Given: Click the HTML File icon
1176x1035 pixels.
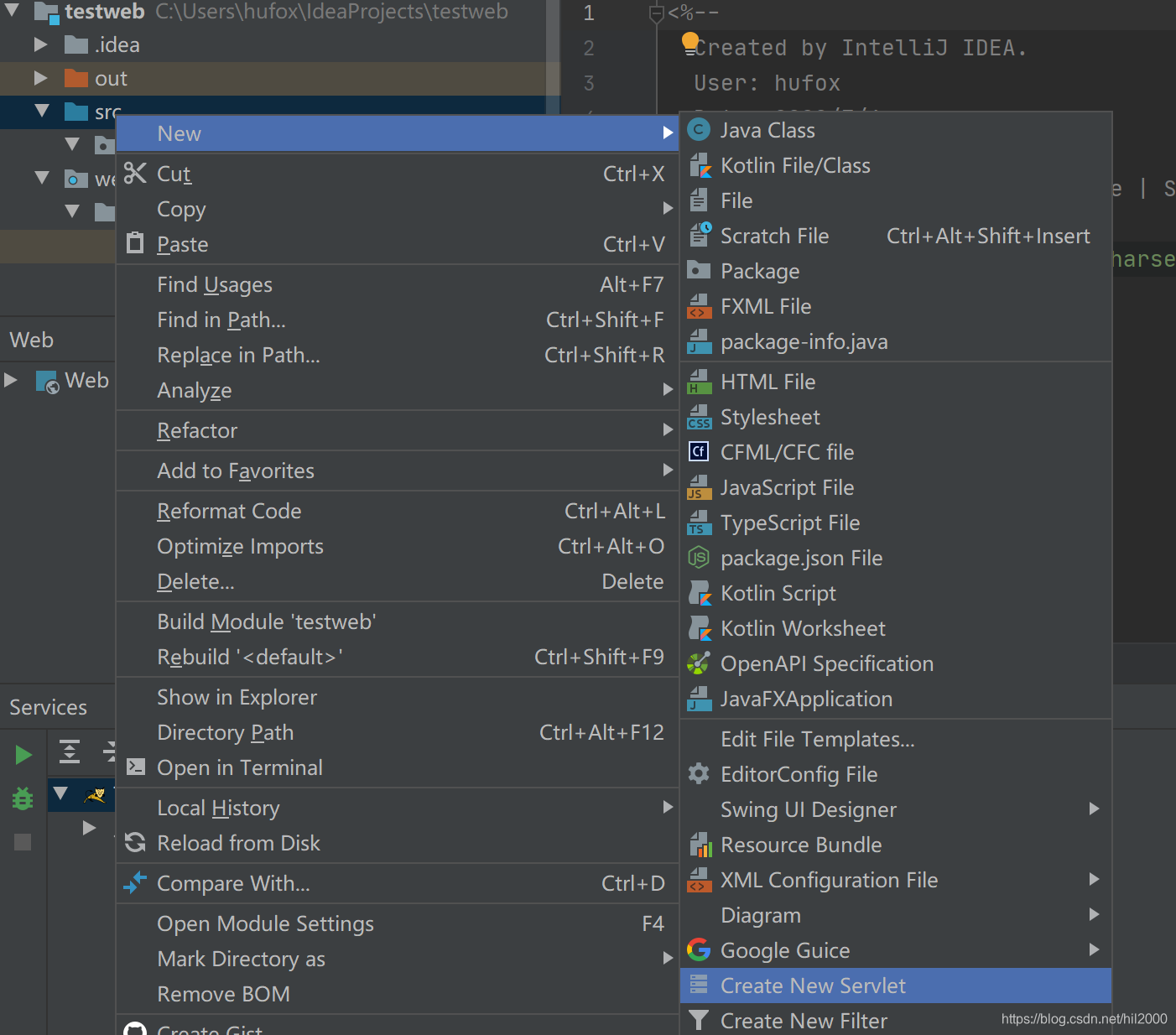Looking at the screenshot, I should (699, 382).
